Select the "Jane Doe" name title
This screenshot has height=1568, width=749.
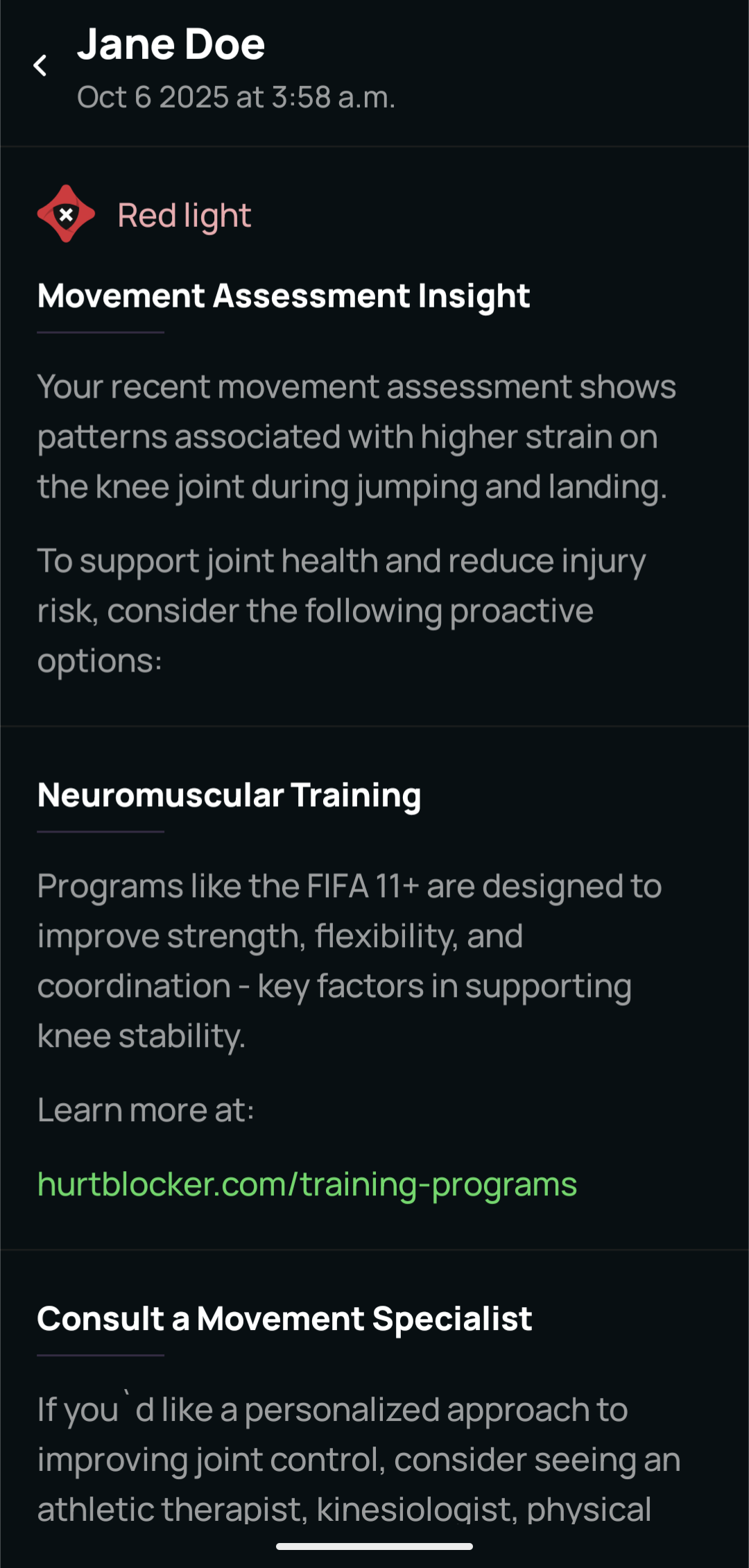171,44
